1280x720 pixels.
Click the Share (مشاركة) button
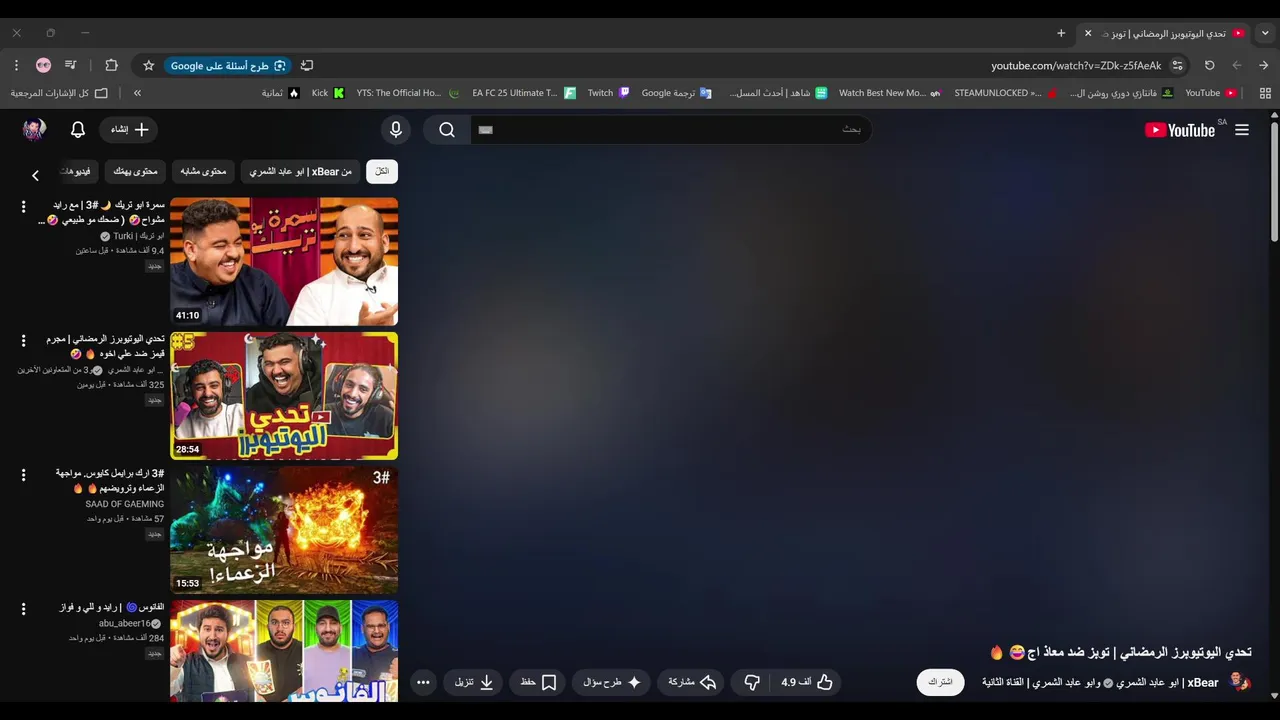click(691, 682)
